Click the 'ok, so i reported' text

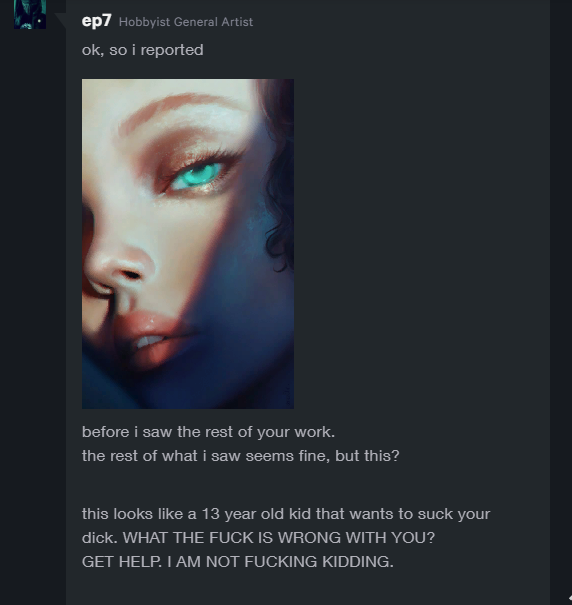(x=142, y=50)
